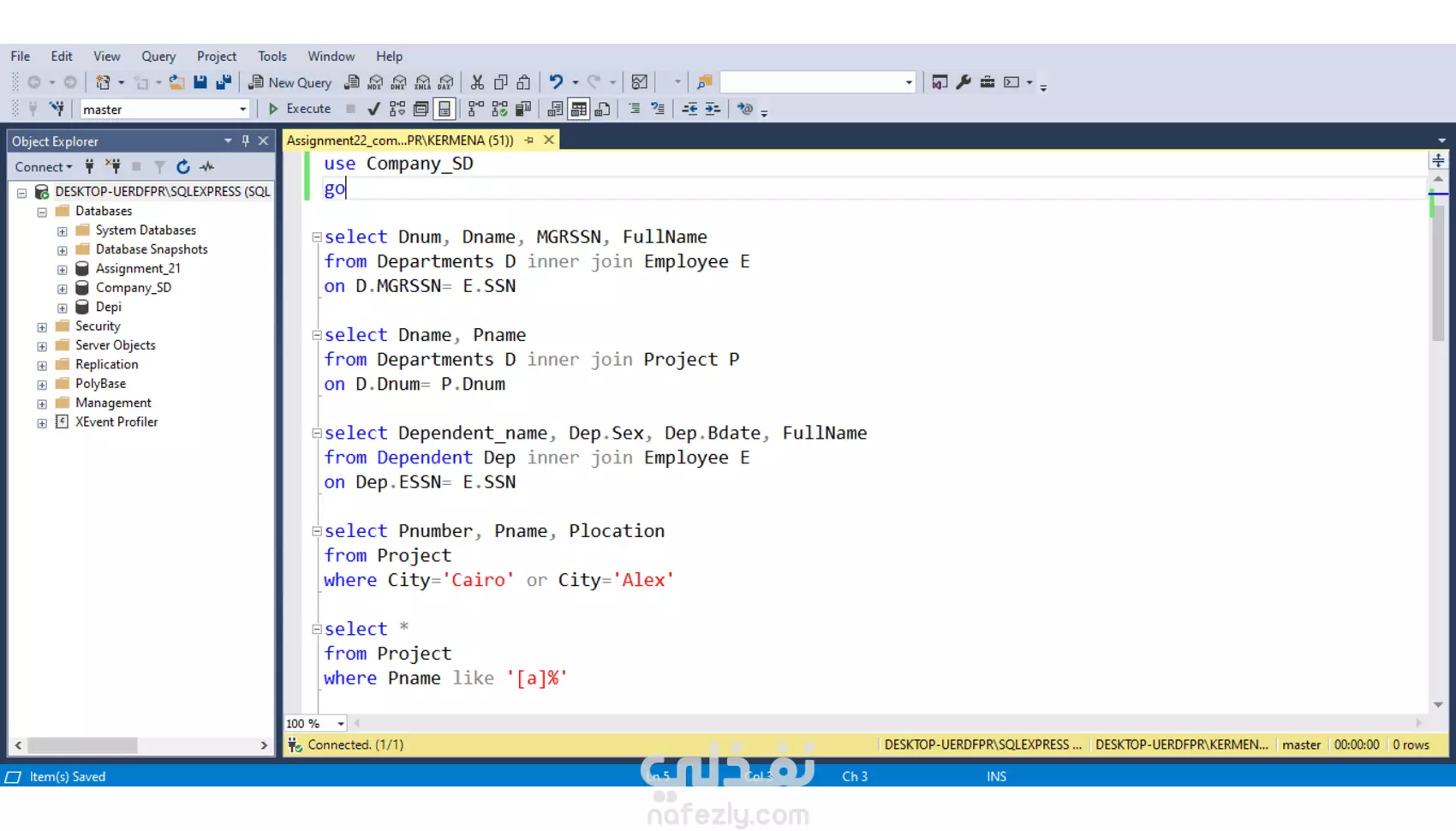Viewport: 1456px width, 831px height.
Task: Open the Tools menu
Action: (x=272, y=57)
